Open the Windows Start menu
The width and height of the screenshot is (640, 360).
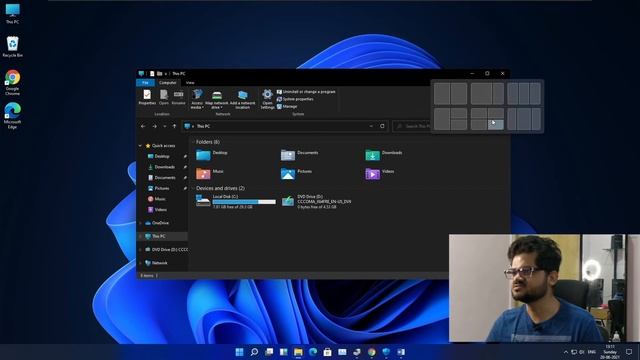click(x=240, y=352)
